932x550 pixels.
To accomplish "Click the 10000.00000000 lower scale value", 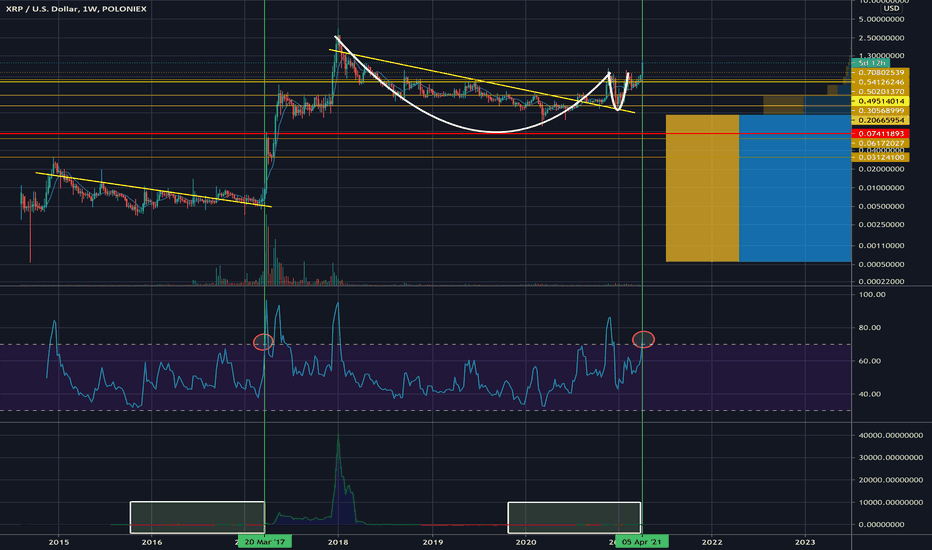I will point(891,502).
